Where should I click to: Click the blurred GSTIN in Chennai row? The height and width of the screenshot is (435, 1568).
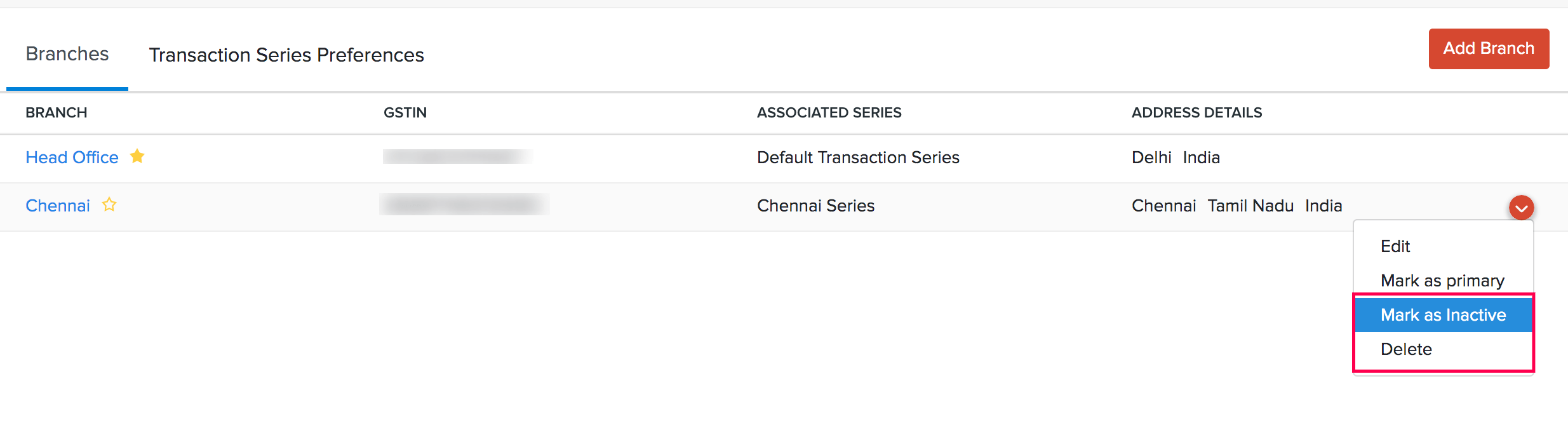click(464, 204)
